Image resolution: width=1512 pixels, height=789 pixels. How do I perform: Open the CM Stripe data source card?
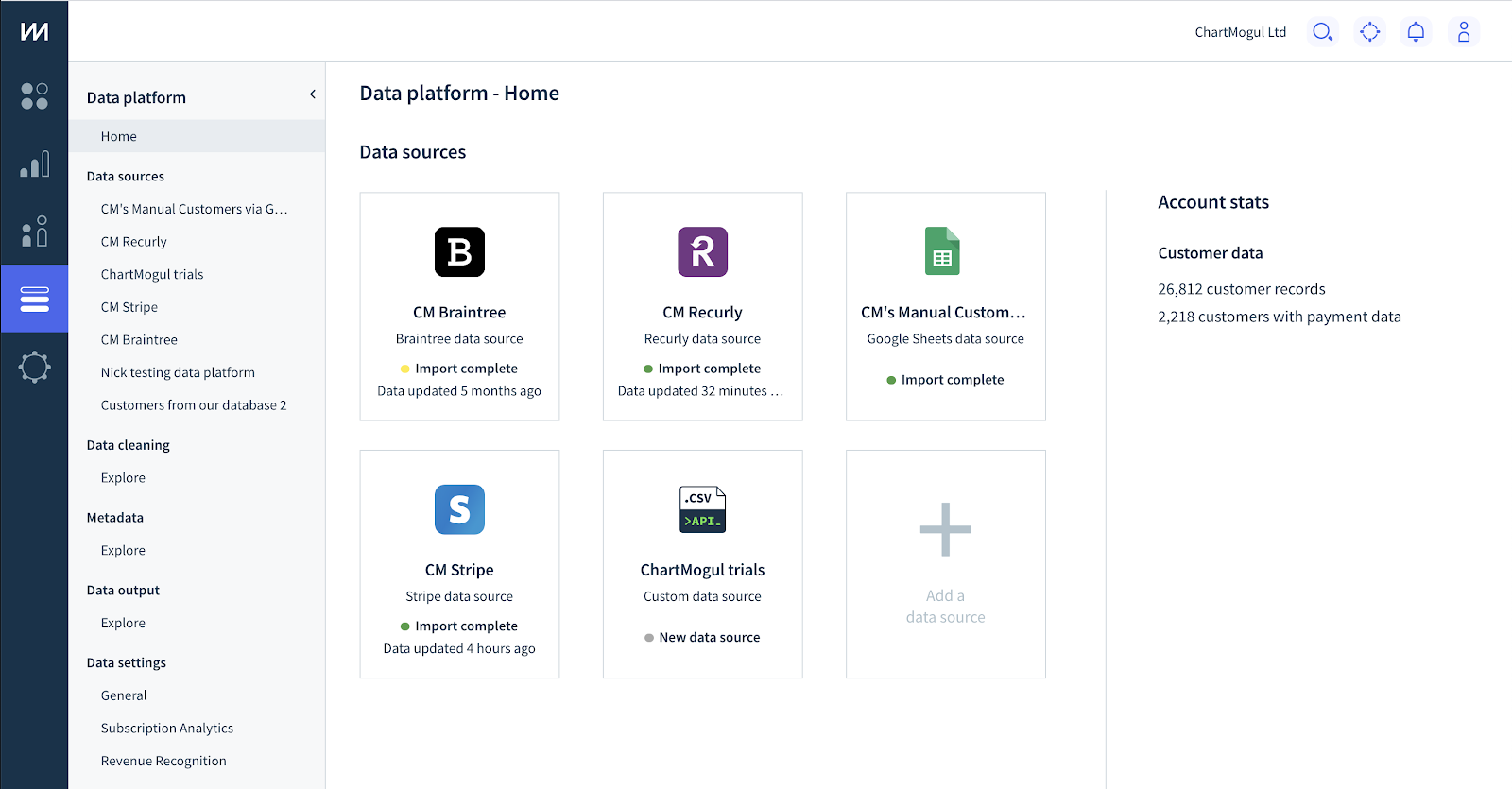[459, 563]
